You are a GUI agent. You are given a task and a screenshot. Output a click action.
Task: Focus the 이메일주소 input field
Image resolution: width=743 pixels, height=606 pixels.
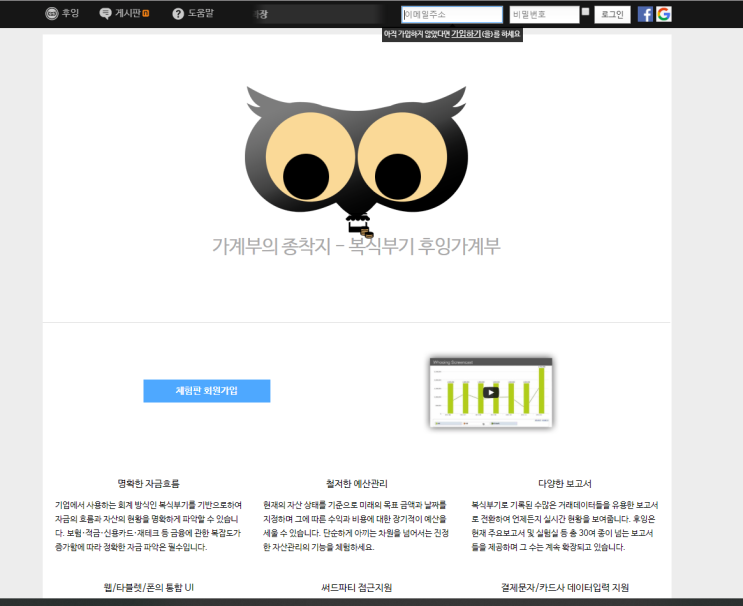pyautogui.click(x=452, y=15)
